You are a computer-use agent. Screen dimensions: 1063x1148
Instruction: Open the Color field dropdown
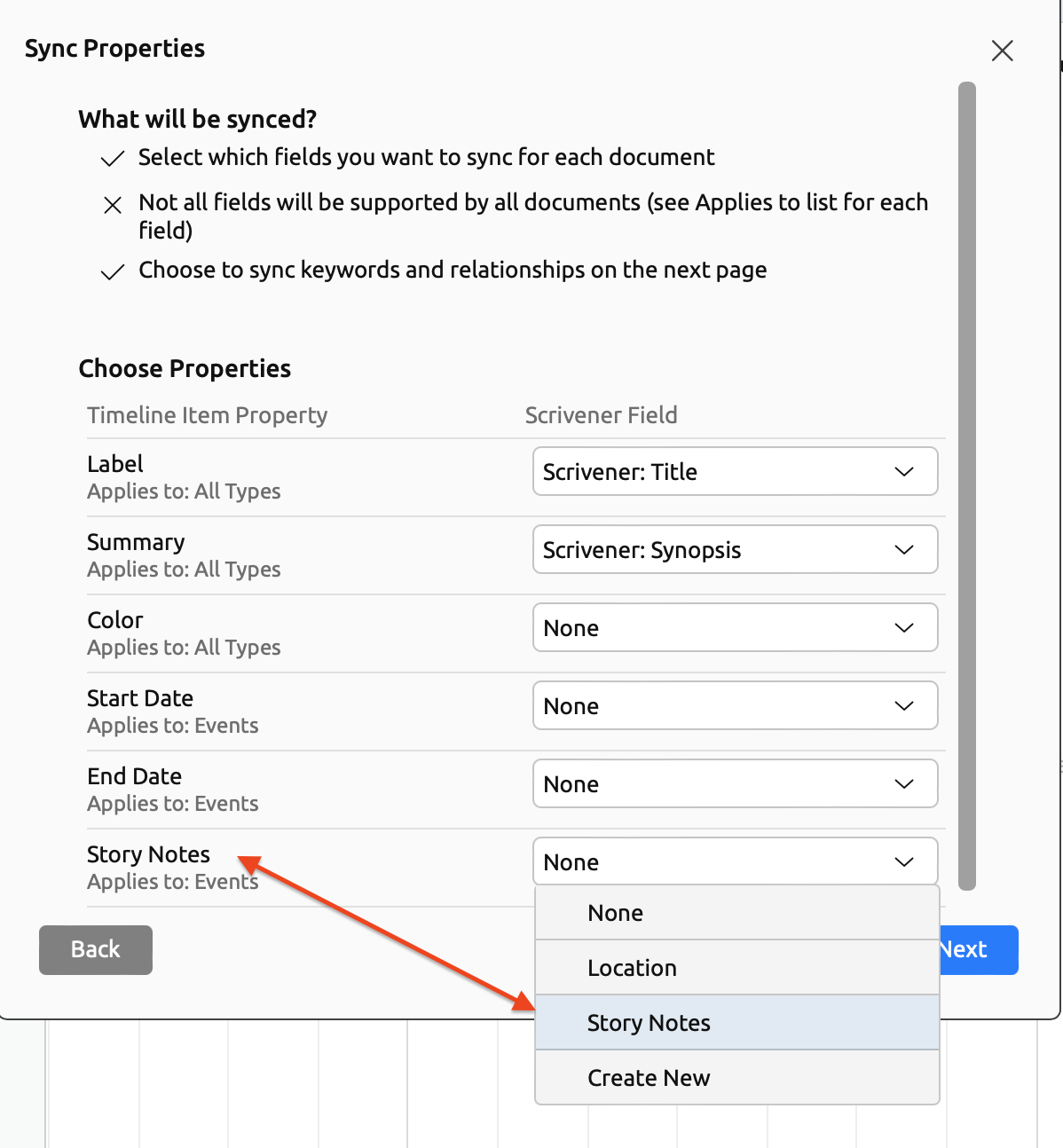tap(735, 627)
